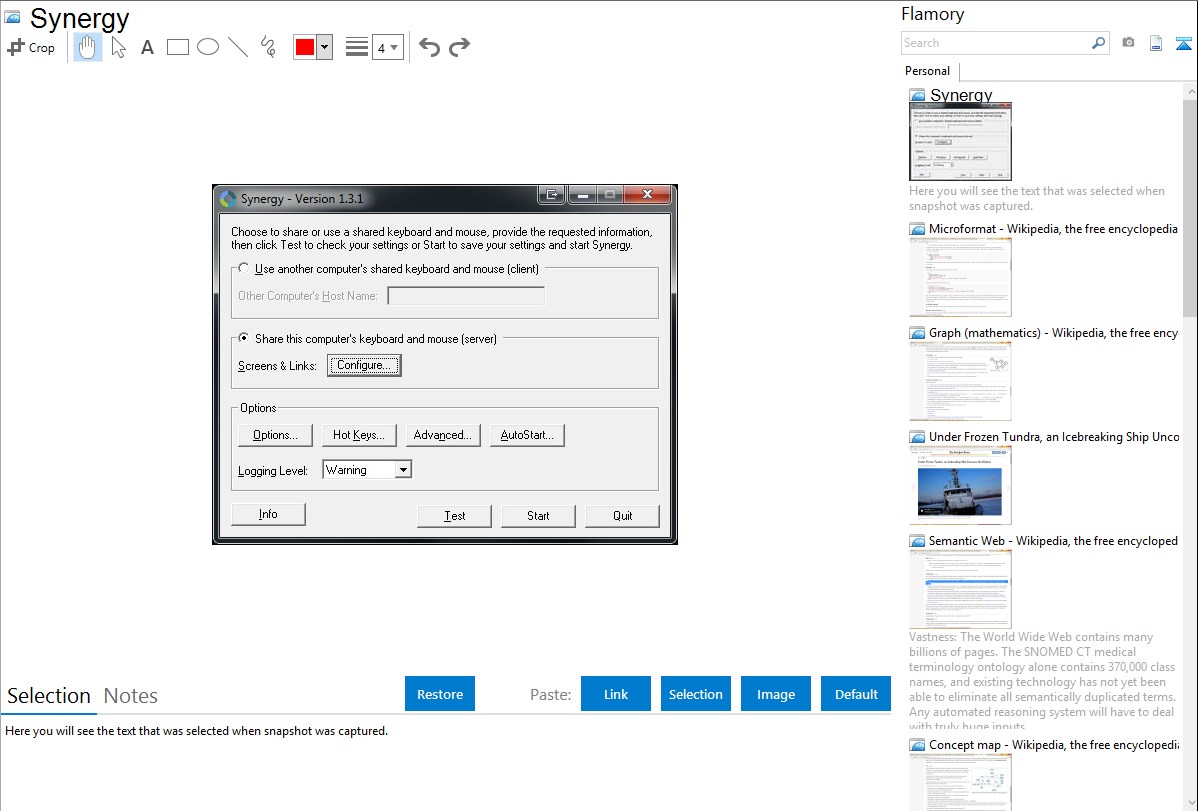Open the Microformat Wikipedia snapshot thumbnail
The width and height of the screenshot is (1198, 811).
coord(960,277)
